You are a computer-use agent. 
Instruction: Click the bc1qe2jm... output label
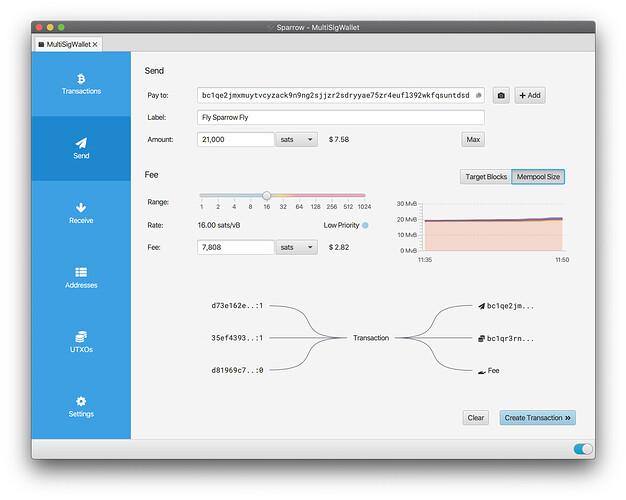(x=510, y=306)
